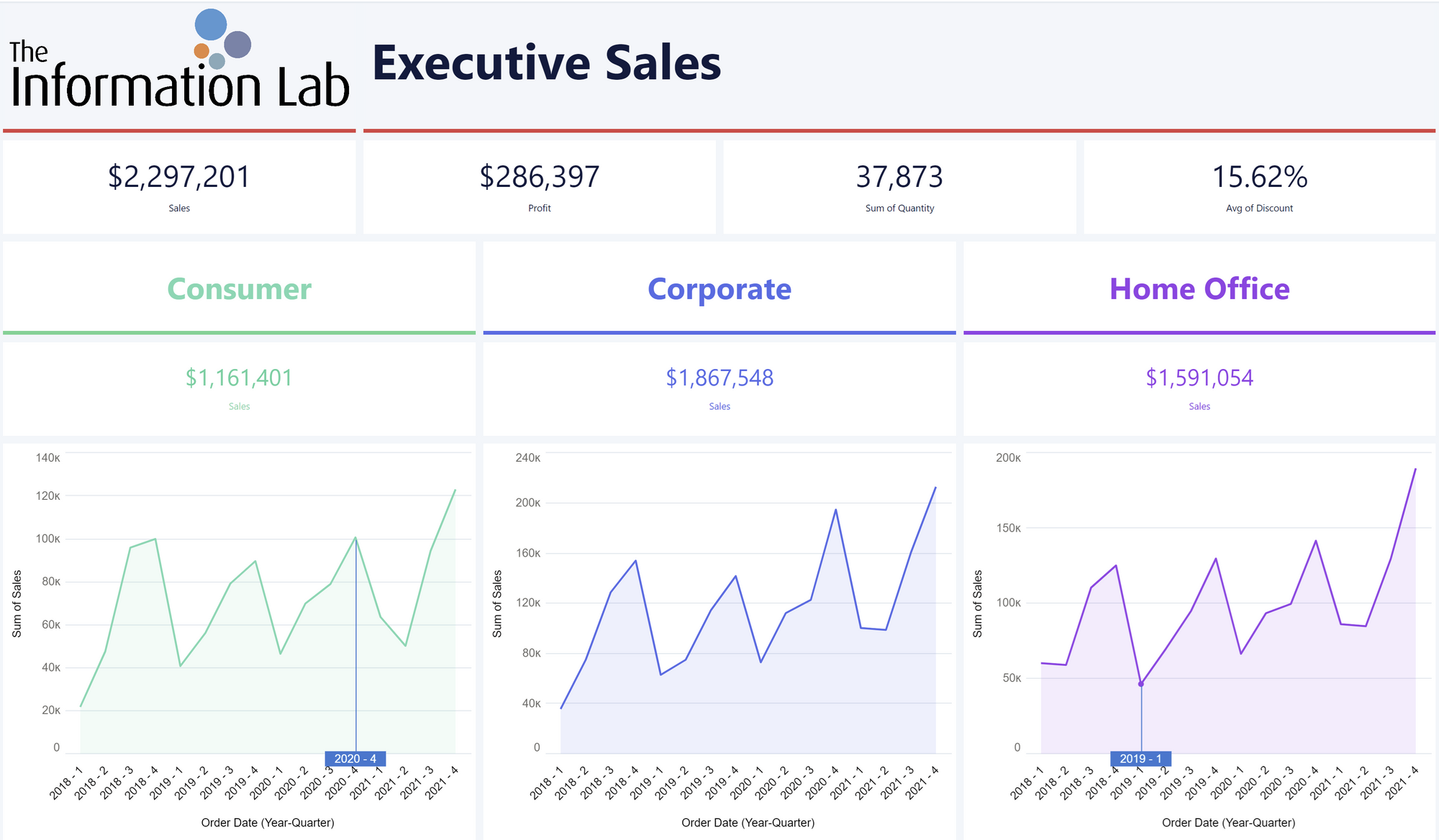1439x840 pixels.
Task: Click the 37,873 Sum of Quantity card
Action: pos(899,186)
